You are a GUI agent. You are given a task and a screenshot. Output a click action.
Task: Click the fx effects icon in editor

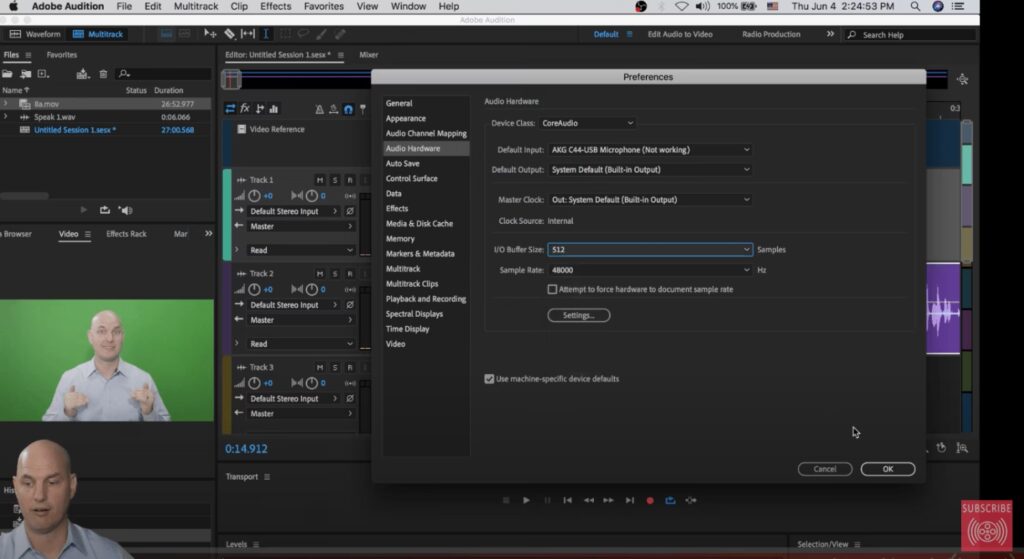pyautogui.click(x=245, y=109)
